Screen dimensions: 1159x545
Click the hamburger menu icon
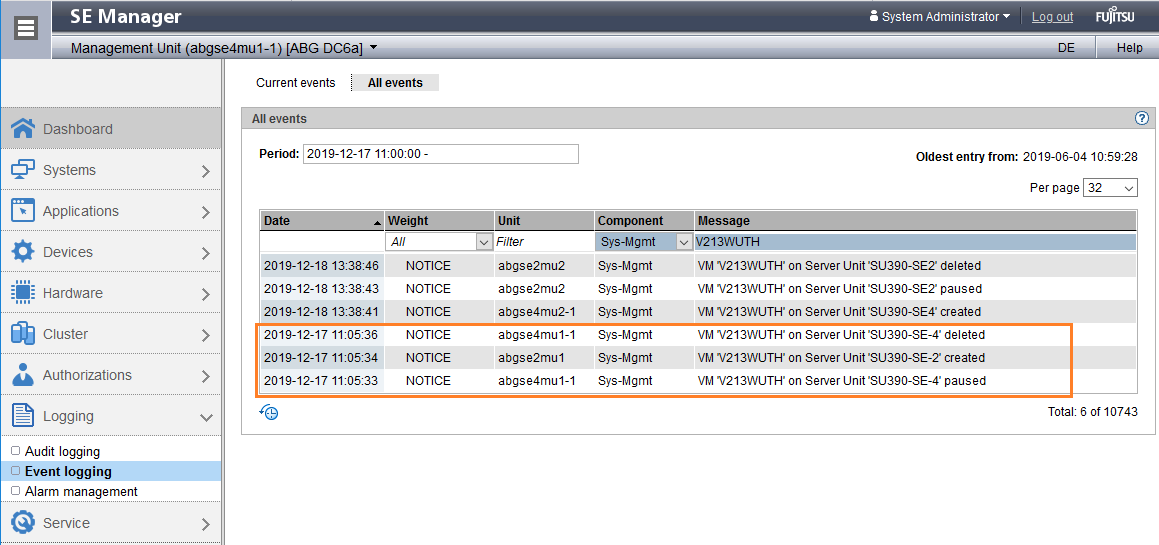(26, 28)
